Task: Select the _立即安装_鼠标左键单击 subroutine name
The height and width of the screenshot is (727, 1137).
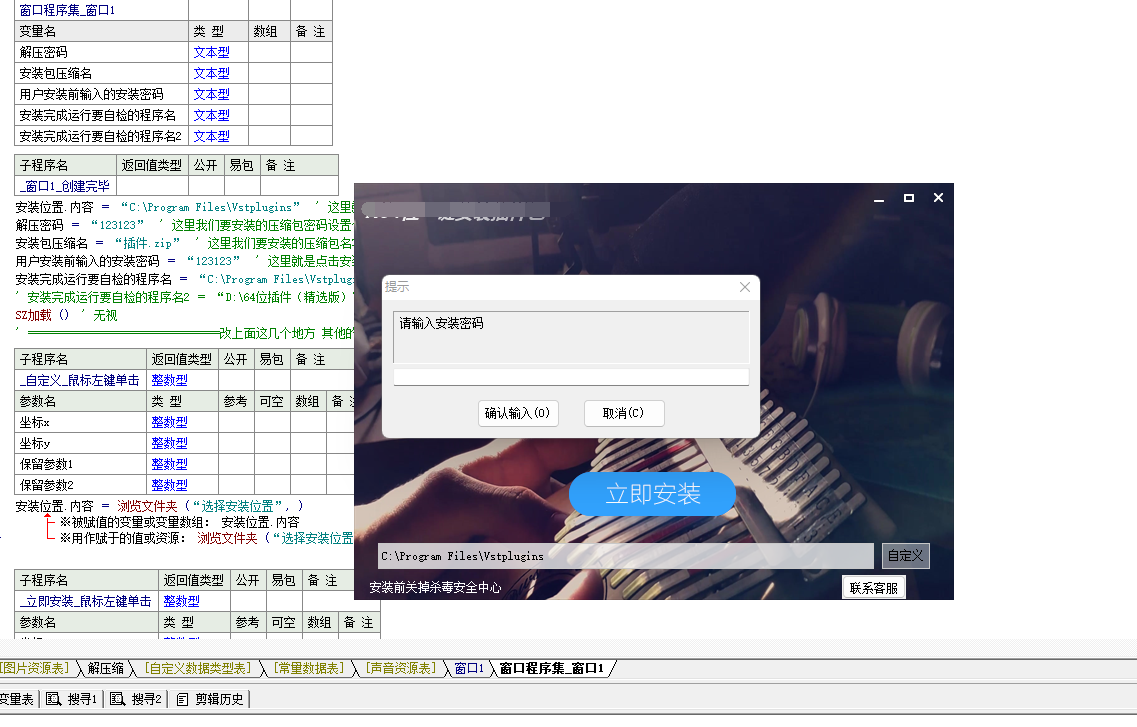Action: click(x=86, y=601)
